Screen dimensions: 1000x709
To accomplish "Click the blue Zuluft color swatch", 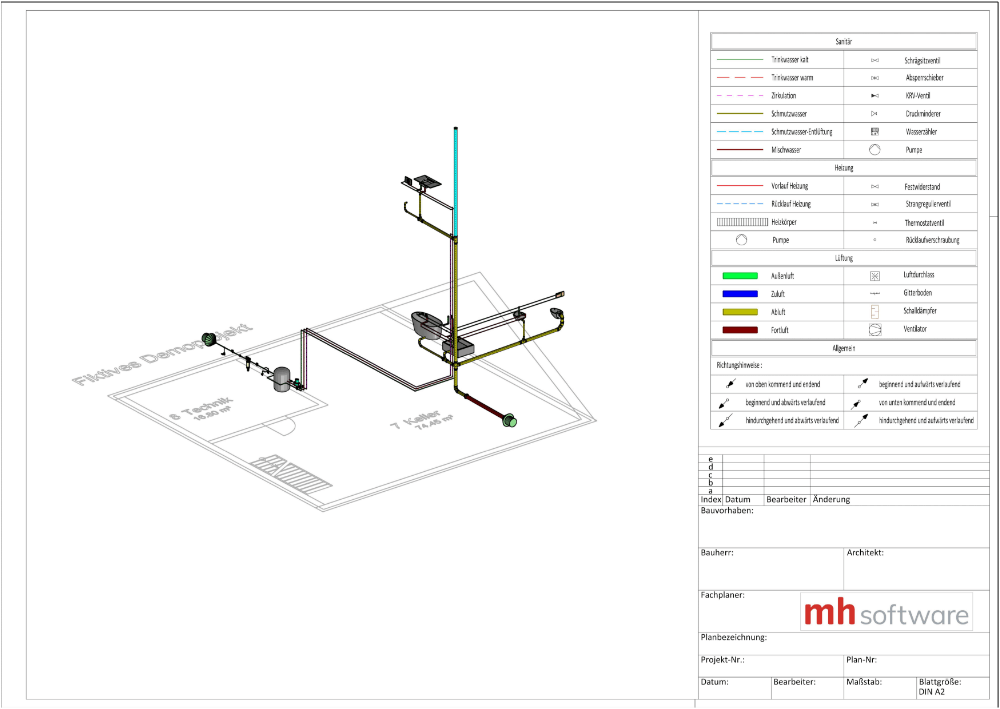I will (x=741, y=293).
